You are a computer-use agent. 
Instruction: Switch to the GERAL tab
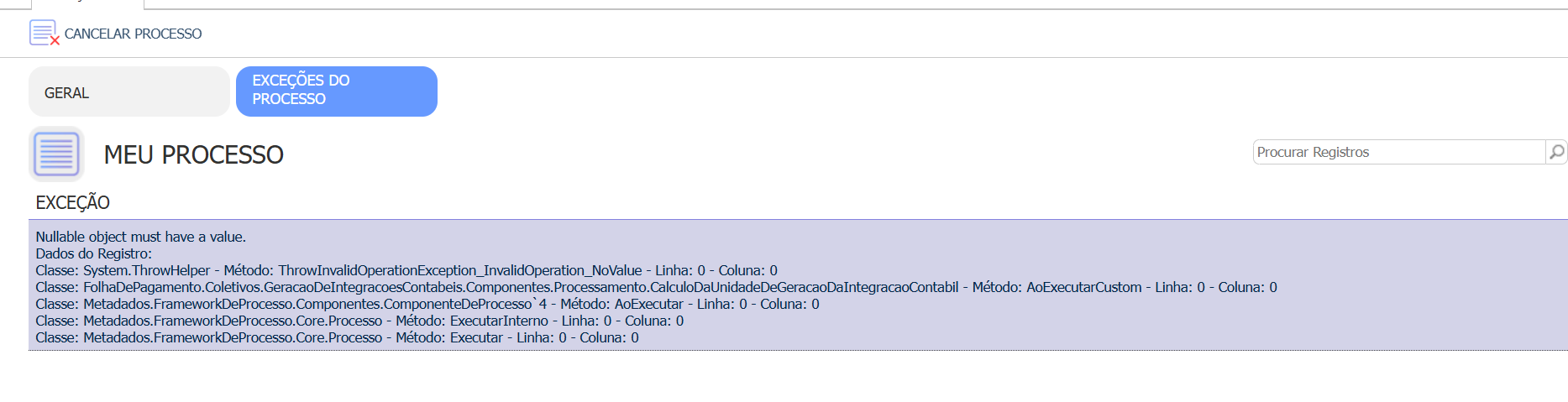coord(128,92)
